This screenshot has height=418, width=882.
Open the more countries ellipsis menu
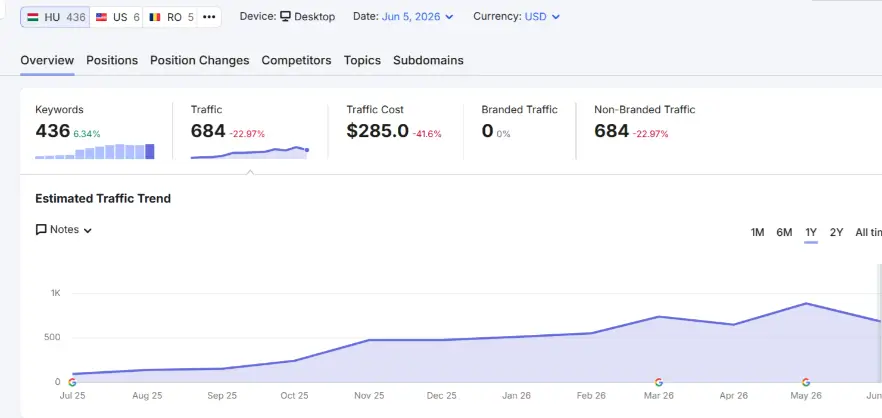pos(209,17)
